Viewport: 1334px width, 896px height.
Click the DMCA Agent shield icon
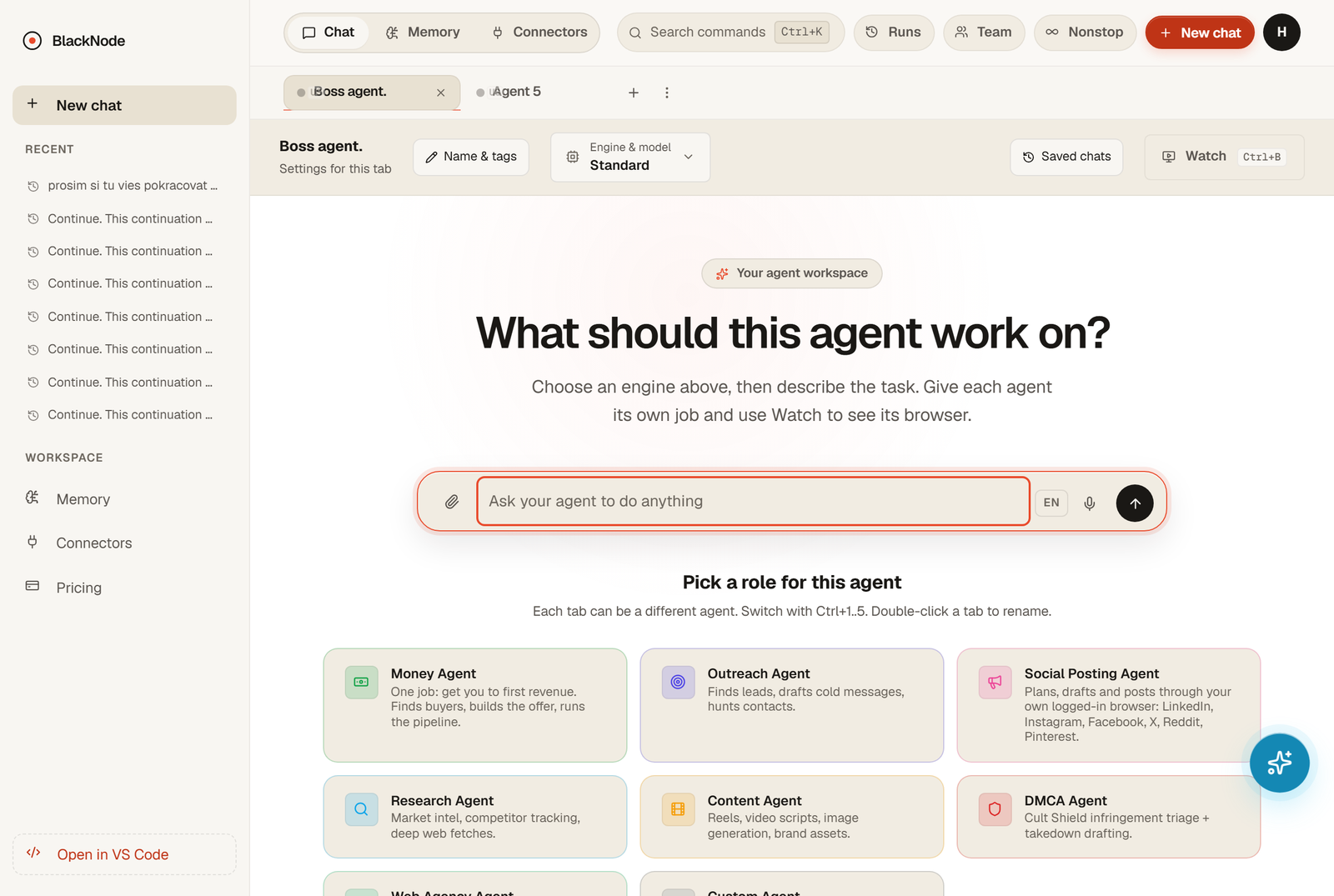pyautogui.click(x=995, y=809)
